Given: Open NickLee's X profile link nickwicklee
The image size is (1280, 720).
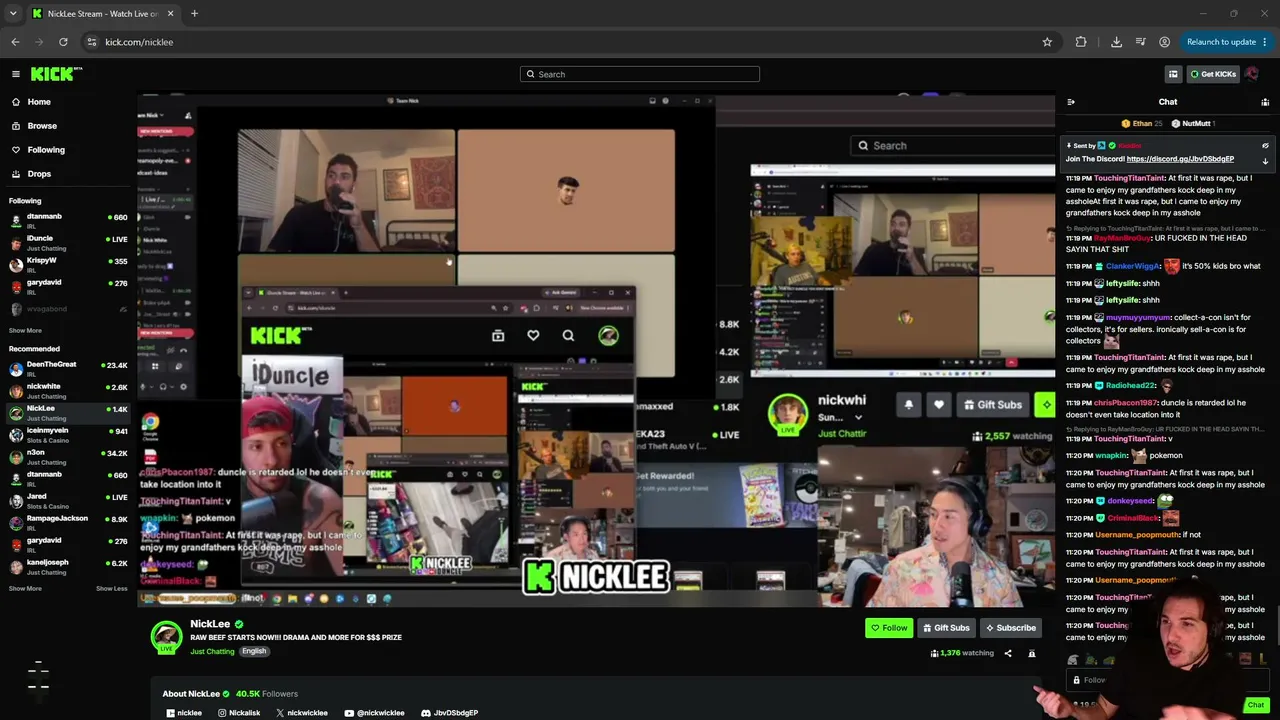Looking at the screenshot, I should [x=301, y=713].
